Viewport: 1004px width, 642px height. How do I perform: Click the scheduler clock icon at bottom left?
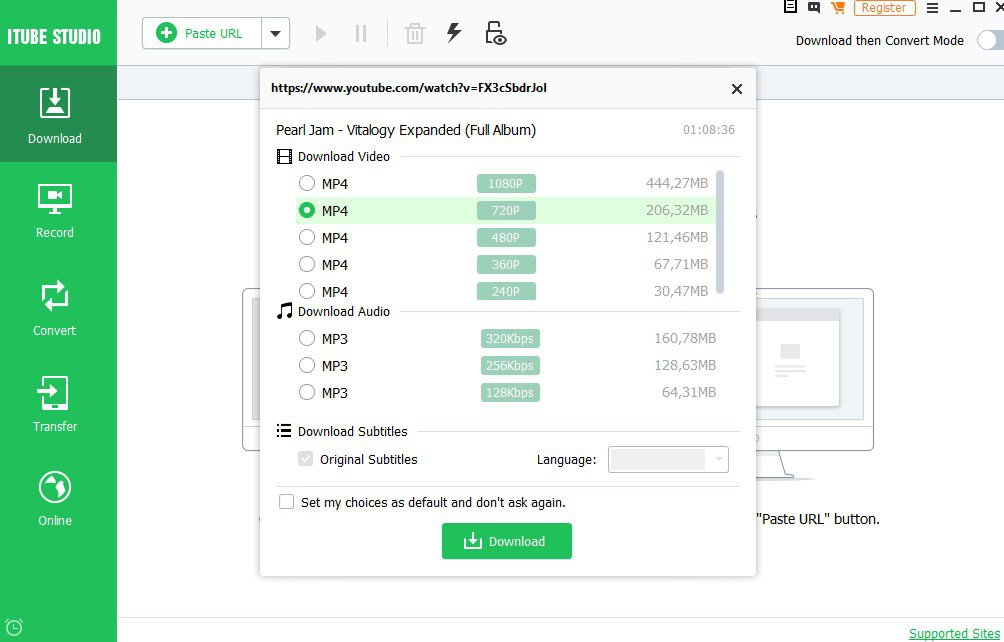tap(13, 629)
